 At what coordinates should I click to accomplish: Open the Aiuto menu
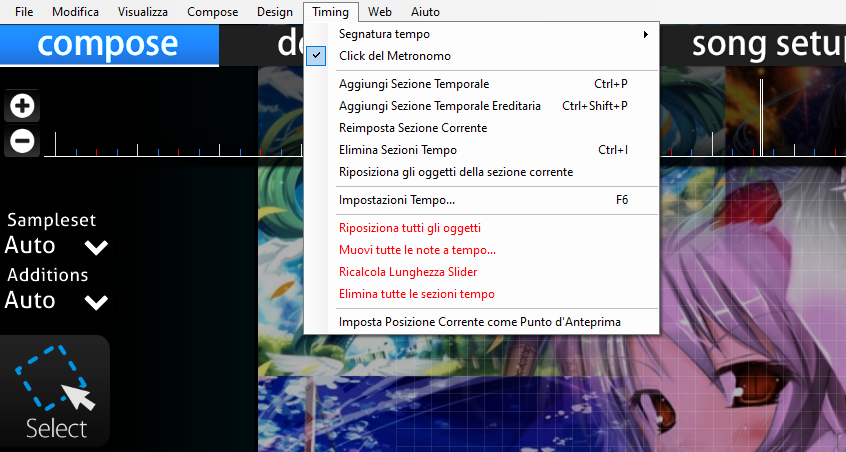click(x=425, y=11)
